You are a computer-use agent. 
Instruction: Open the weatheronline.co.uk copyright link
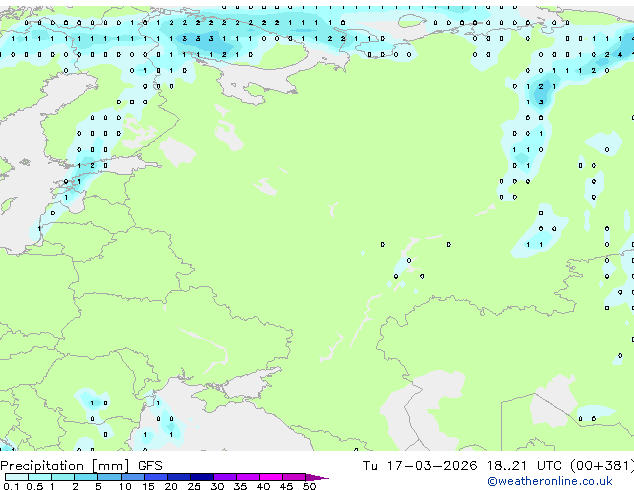tap(550, 481)
